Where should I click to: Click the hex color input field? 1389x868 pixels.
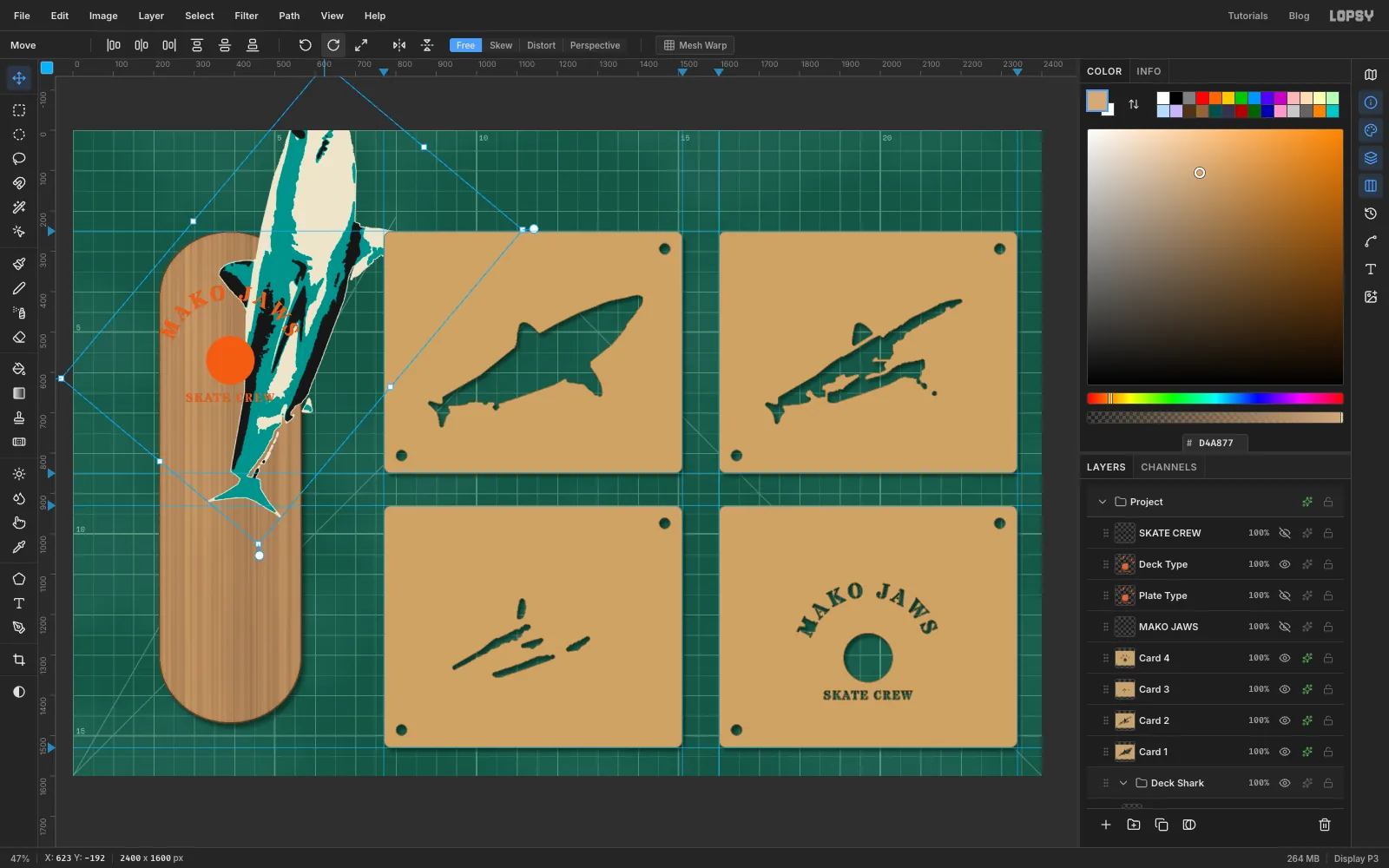1215,443
